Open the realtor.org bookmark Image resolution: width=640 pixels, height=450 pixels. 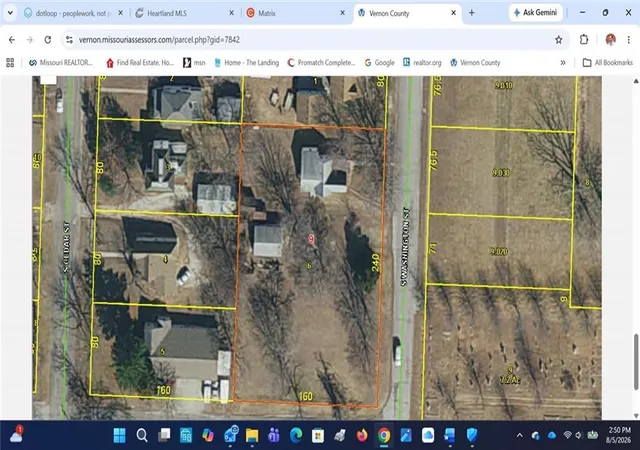click(x=422, y=62)
